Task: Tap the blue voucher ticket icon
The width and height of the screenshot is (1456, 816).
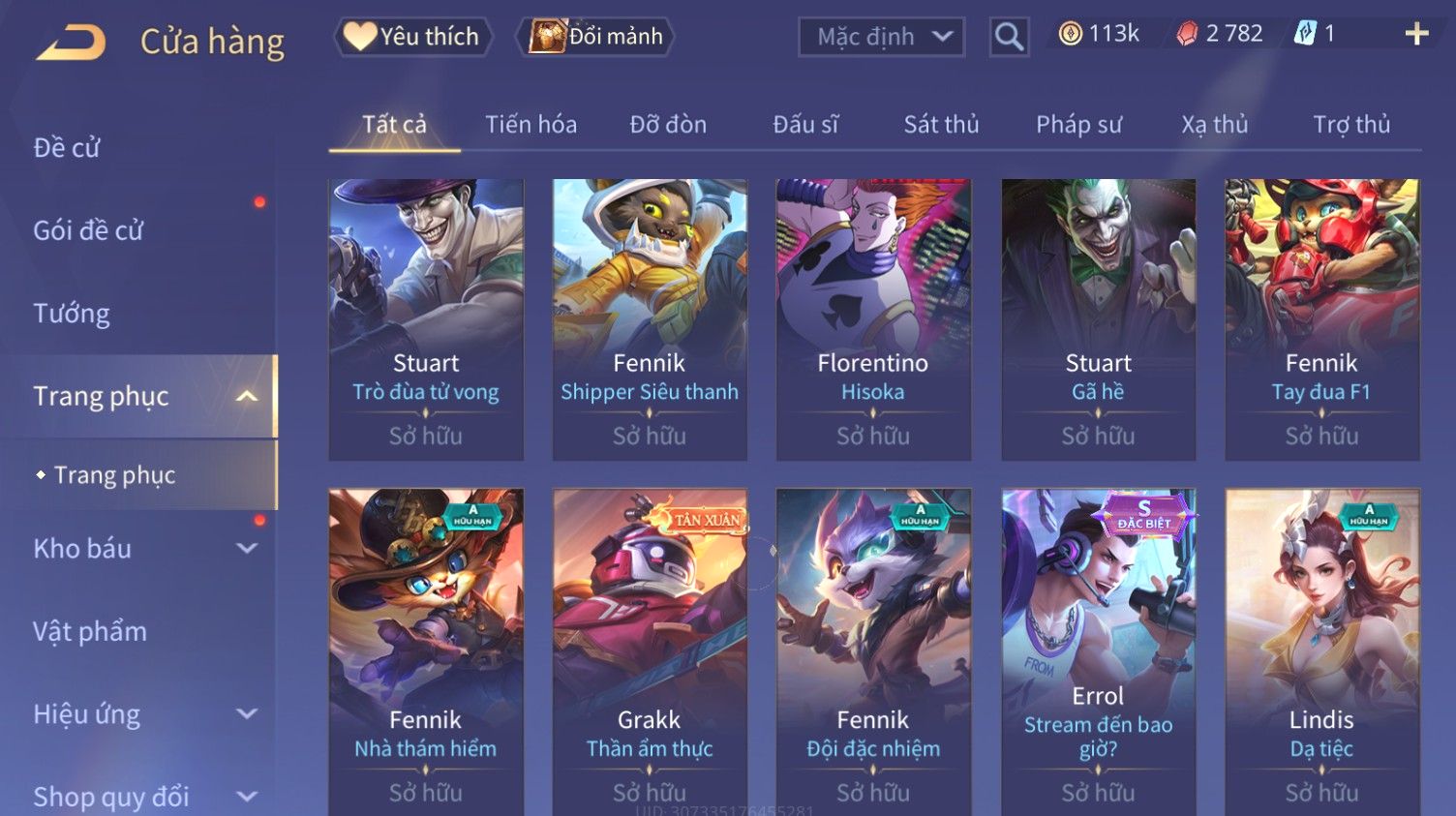Action: (x=1305, y=34)
